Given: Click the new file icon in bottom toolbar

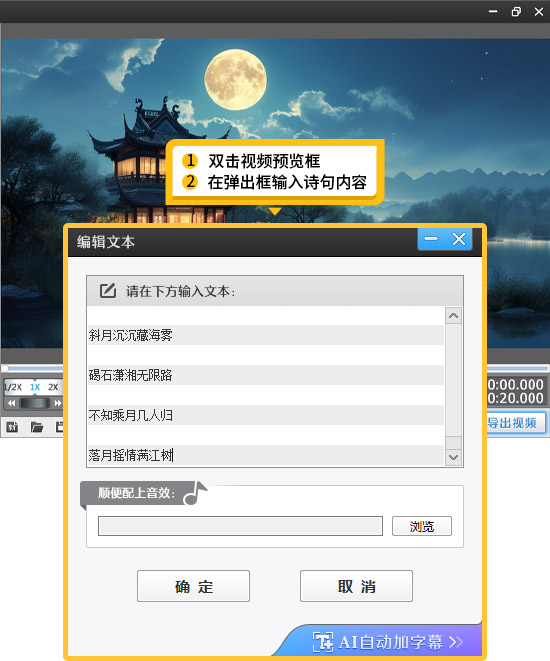Looking at the screenshot, I should point(12,427).
